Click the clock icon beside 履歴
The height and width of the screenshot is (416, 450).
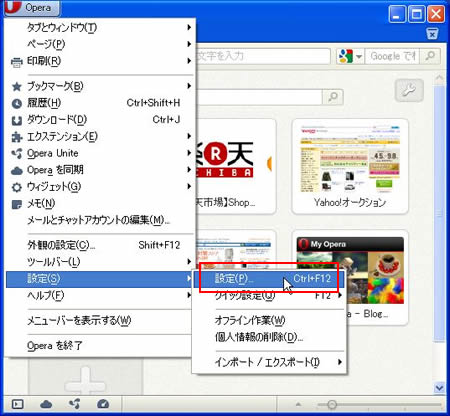(x=17, y=104)
